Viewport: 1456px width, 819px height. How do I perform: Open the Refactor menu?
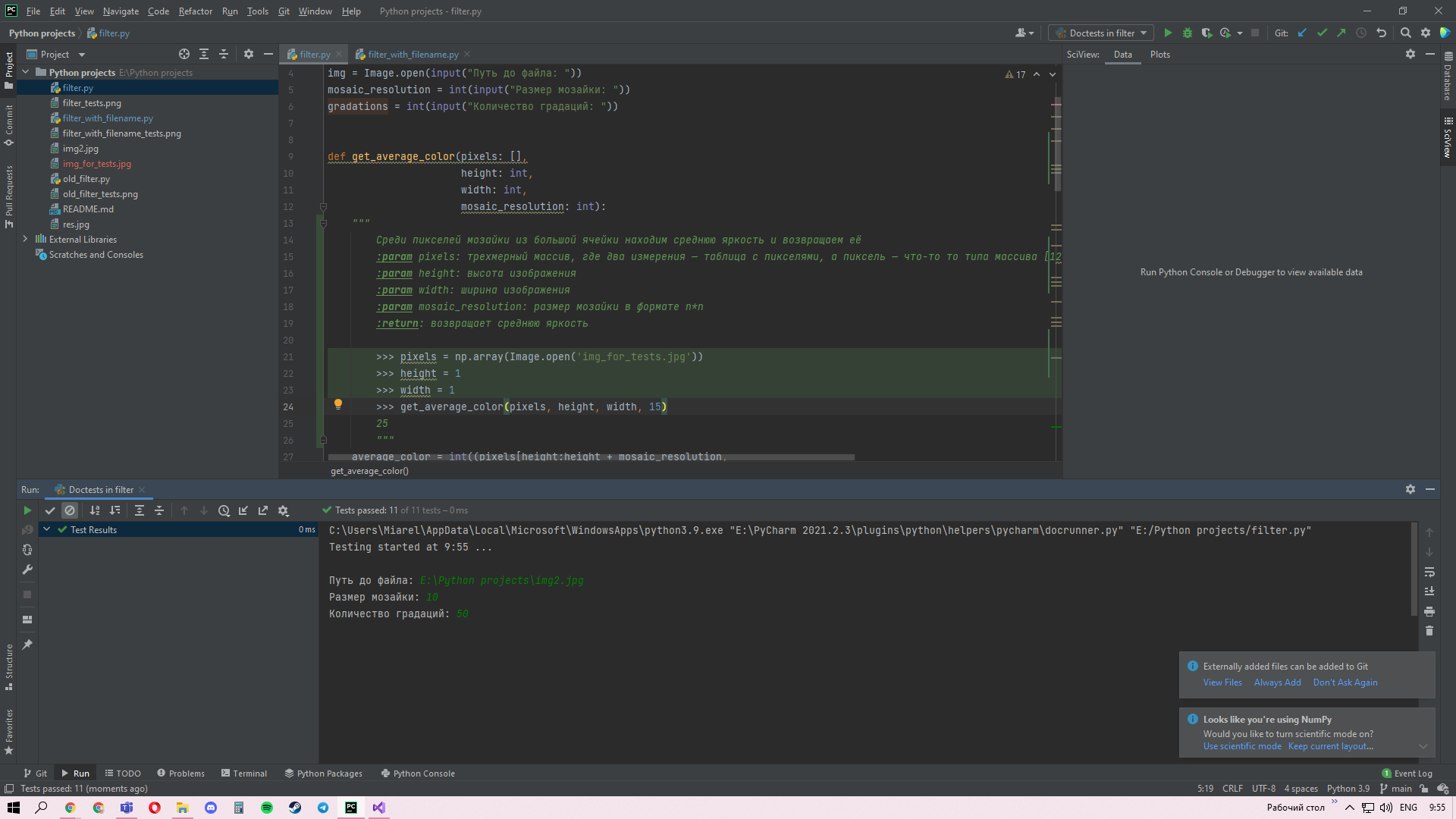coord(195,11)
